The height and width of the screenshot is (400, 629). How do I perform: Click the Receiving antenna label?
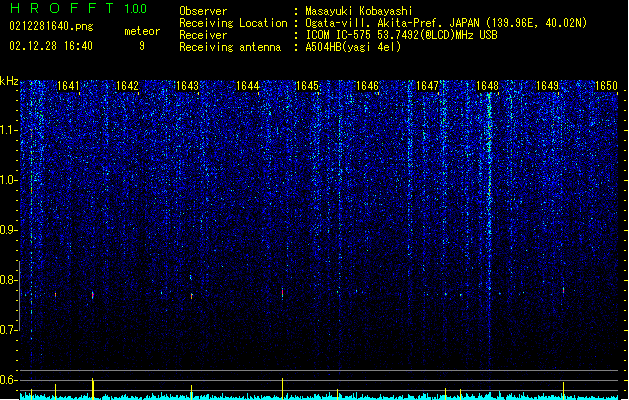(230, 47)
